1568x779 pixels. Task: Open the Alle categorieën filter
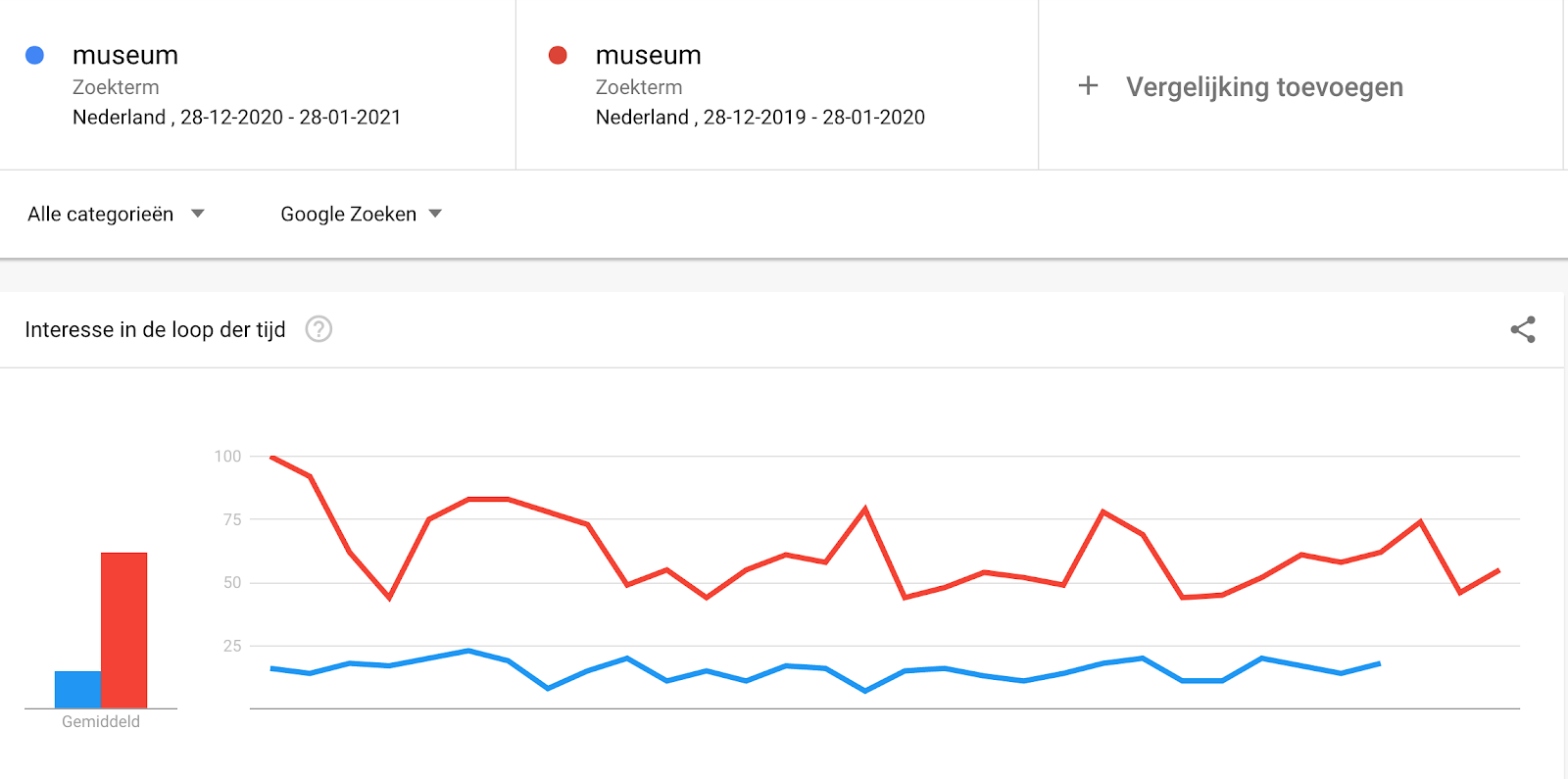pos(116,214)
